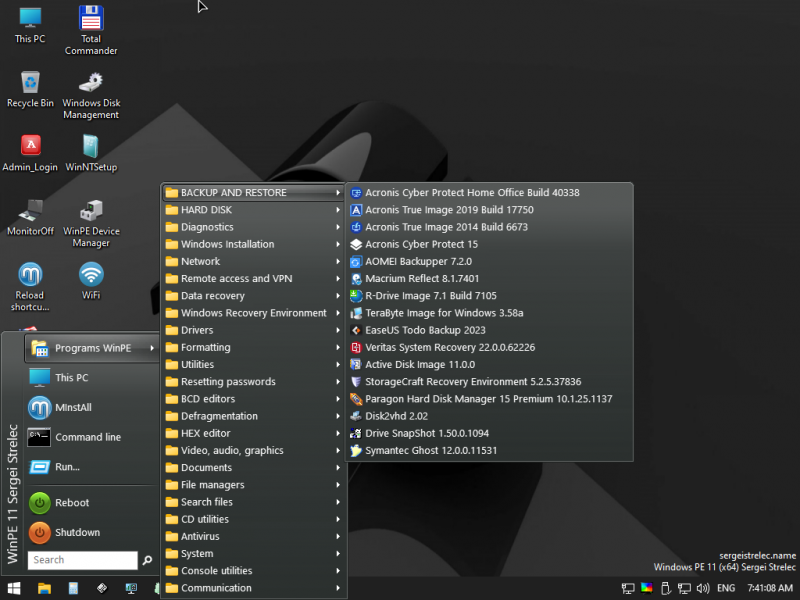The image size is (800, 600).
Task: Open Console utilities menu folder
Action: click(x=253, y=571)
